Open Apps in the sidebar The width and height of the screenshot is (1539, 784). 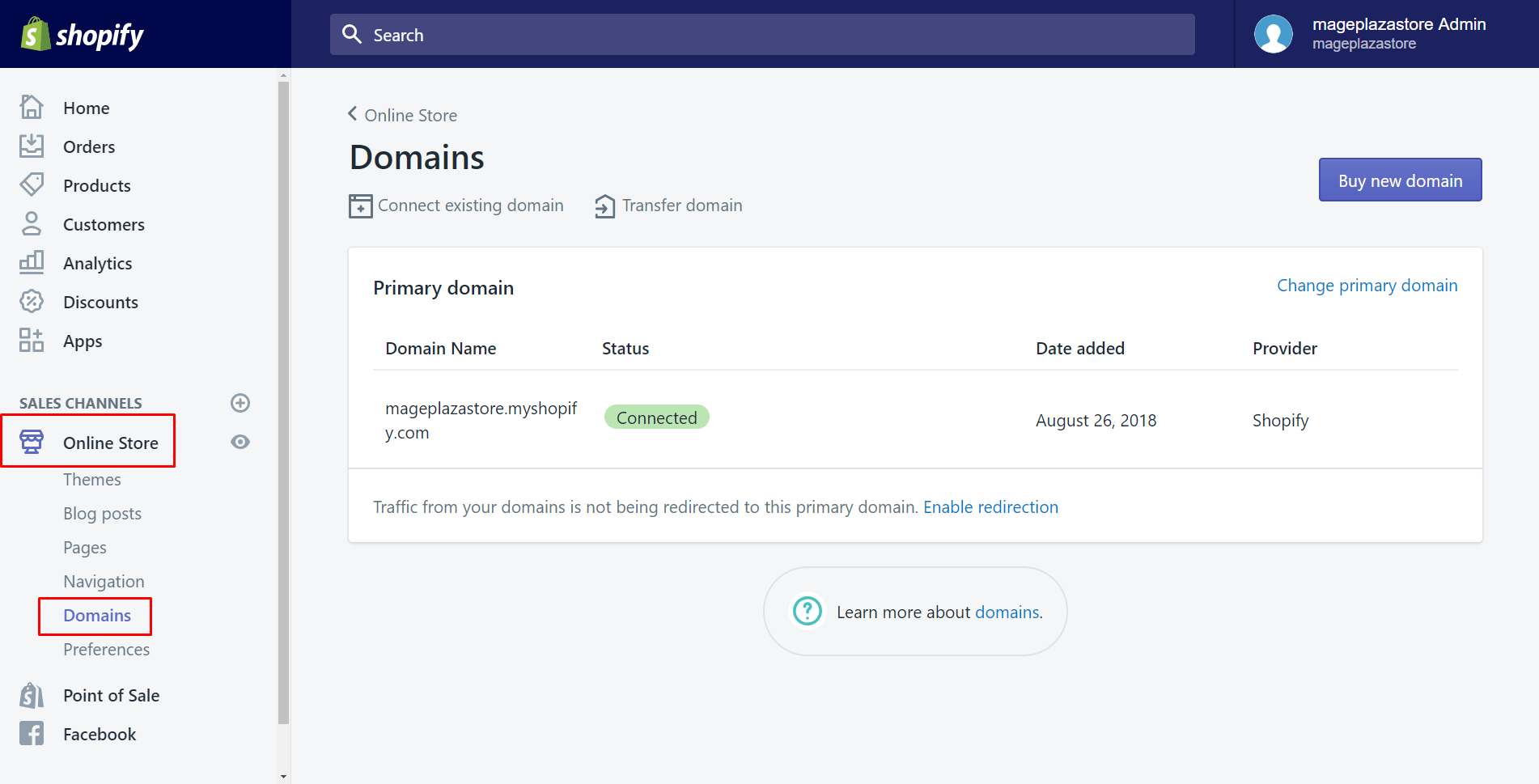coord(83,341)
